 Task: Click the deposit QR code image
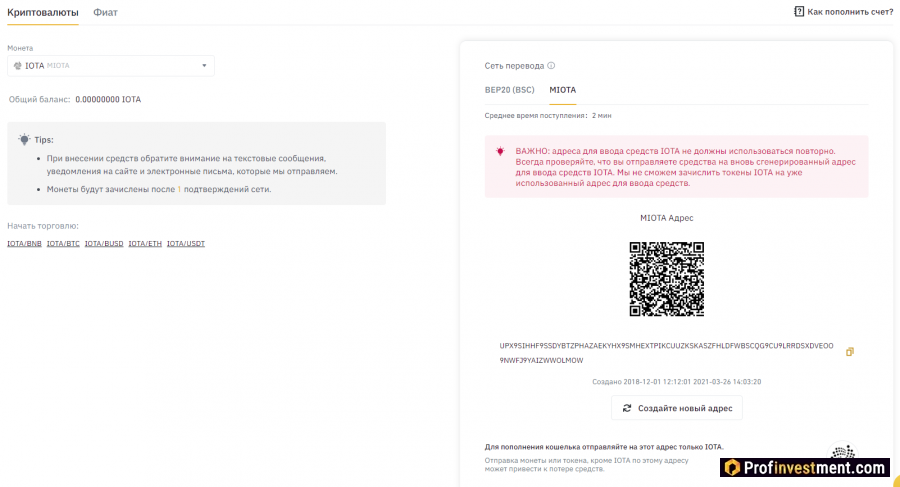point(666,279)
